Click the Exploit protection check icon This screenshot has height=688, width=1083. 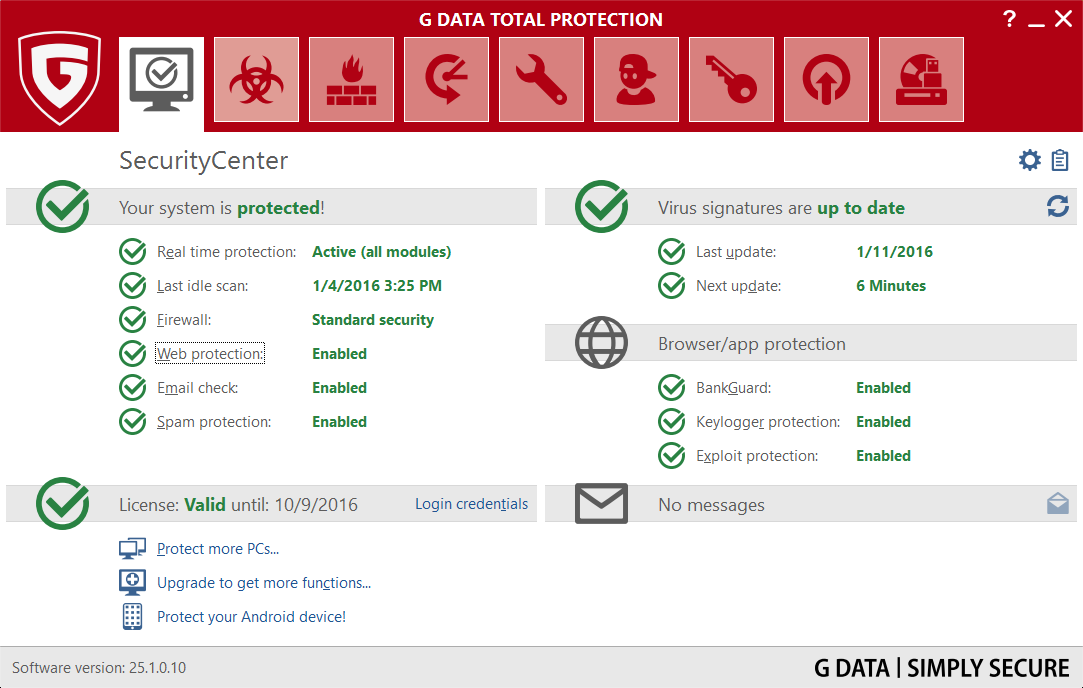click(671, 456)
